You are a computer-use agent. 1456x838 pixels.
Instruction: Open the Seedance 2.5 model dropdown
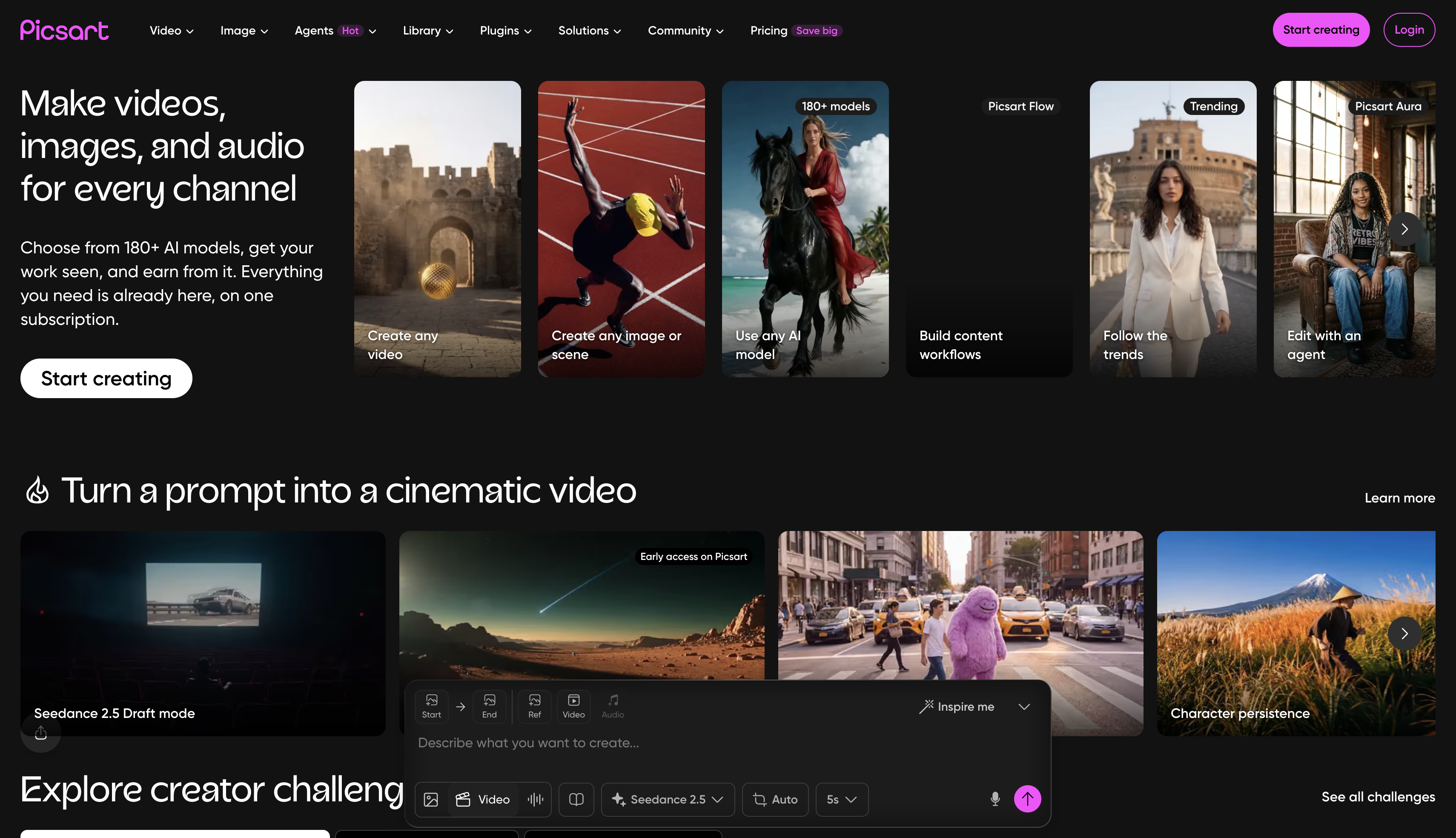[x=668, y=799]
